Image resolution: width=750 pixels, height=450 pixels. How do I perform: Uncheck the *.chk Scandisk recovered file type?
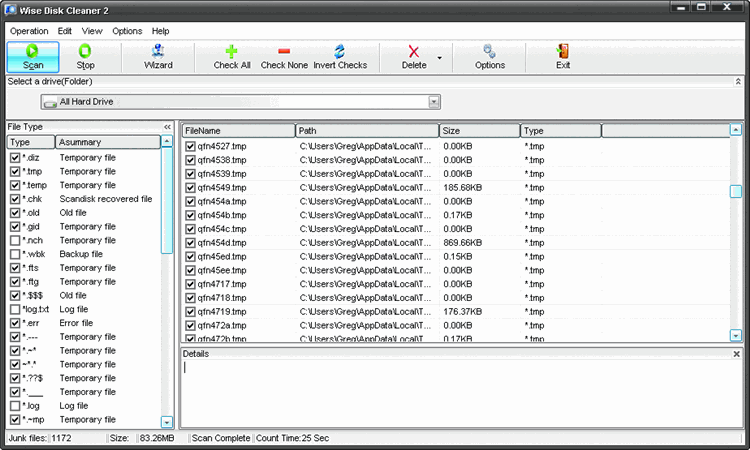pyautogui.click(x=15, y=199)
